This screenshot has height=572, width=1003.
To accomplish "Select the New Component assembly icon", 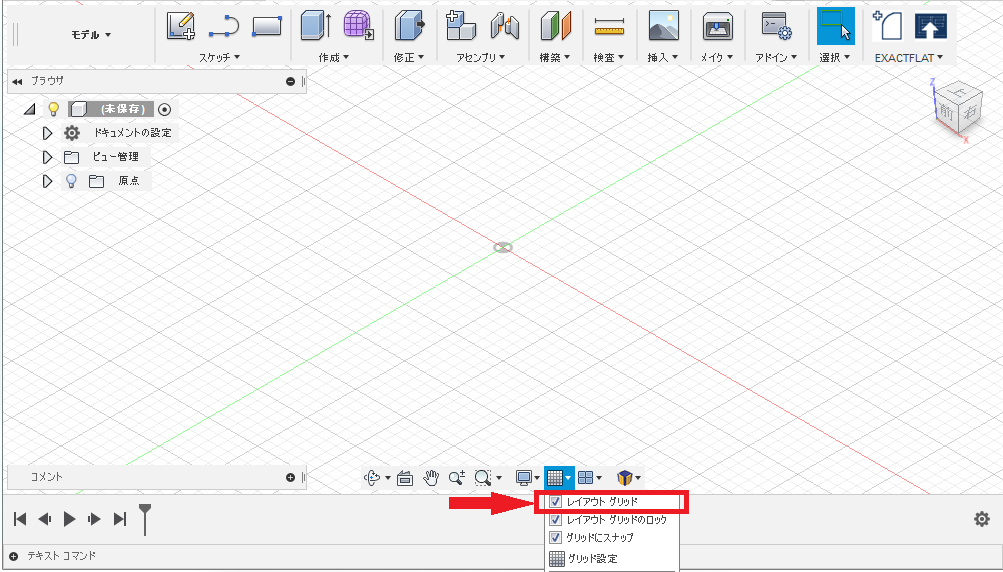I will click(461, 26).
